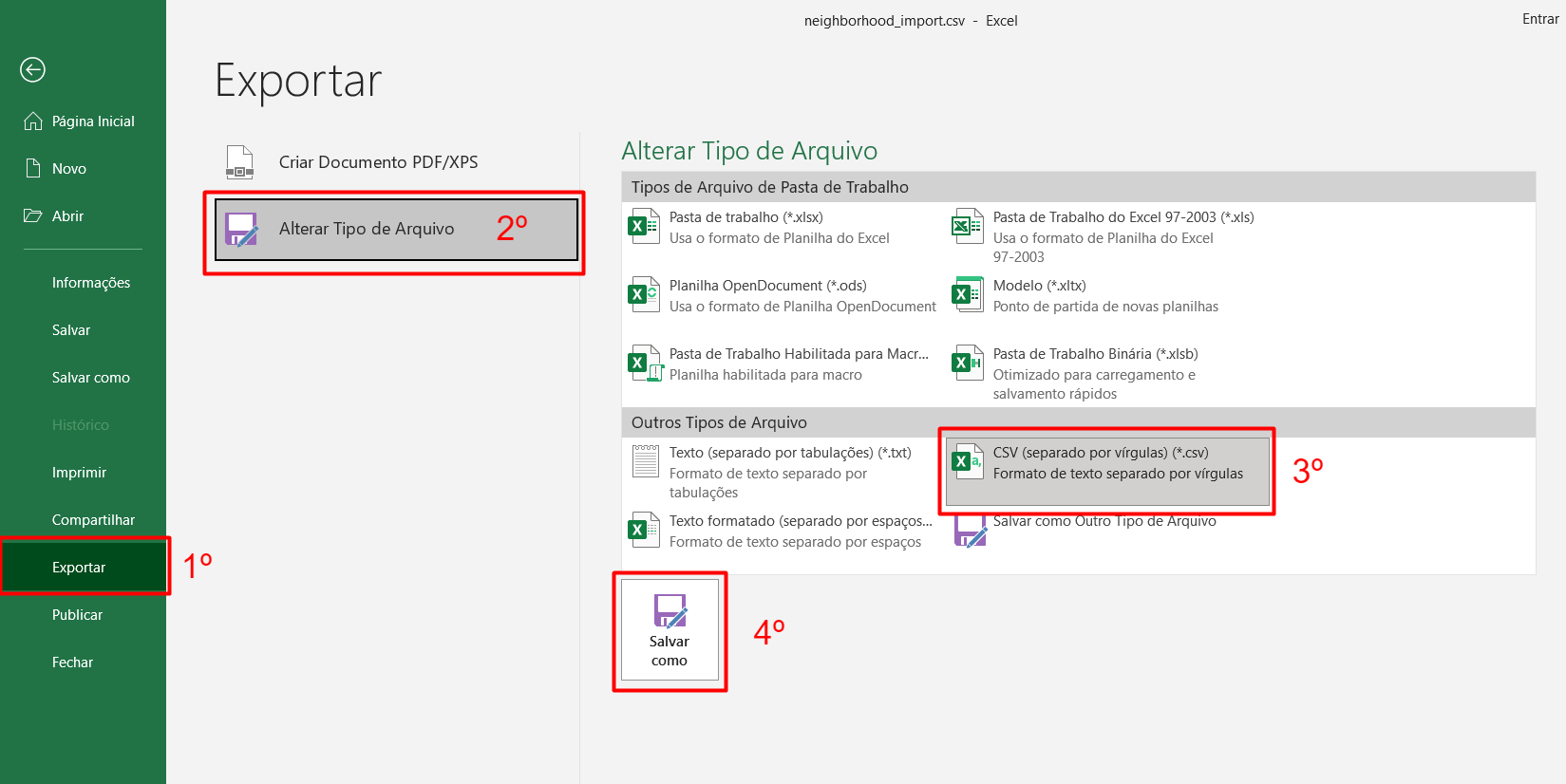1566x784 pixels.
Task: Open Salvar como in the sidebar
Action: 83,377
